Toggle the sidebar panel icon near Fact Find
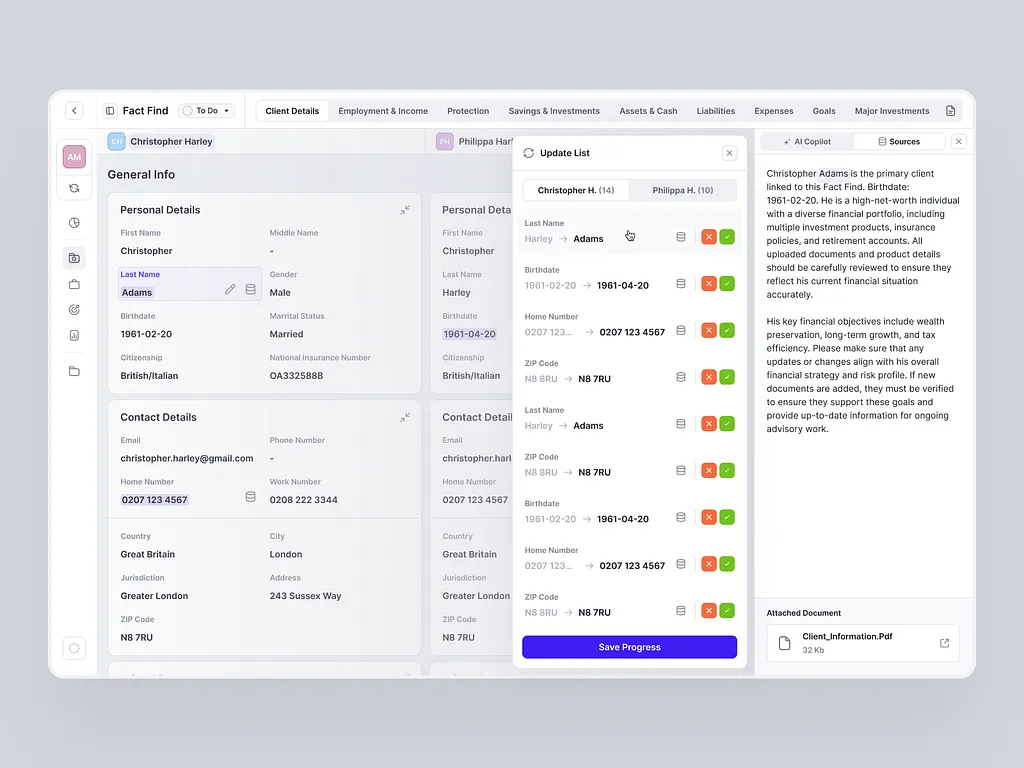1024x768 pixels. click(110, 111)
